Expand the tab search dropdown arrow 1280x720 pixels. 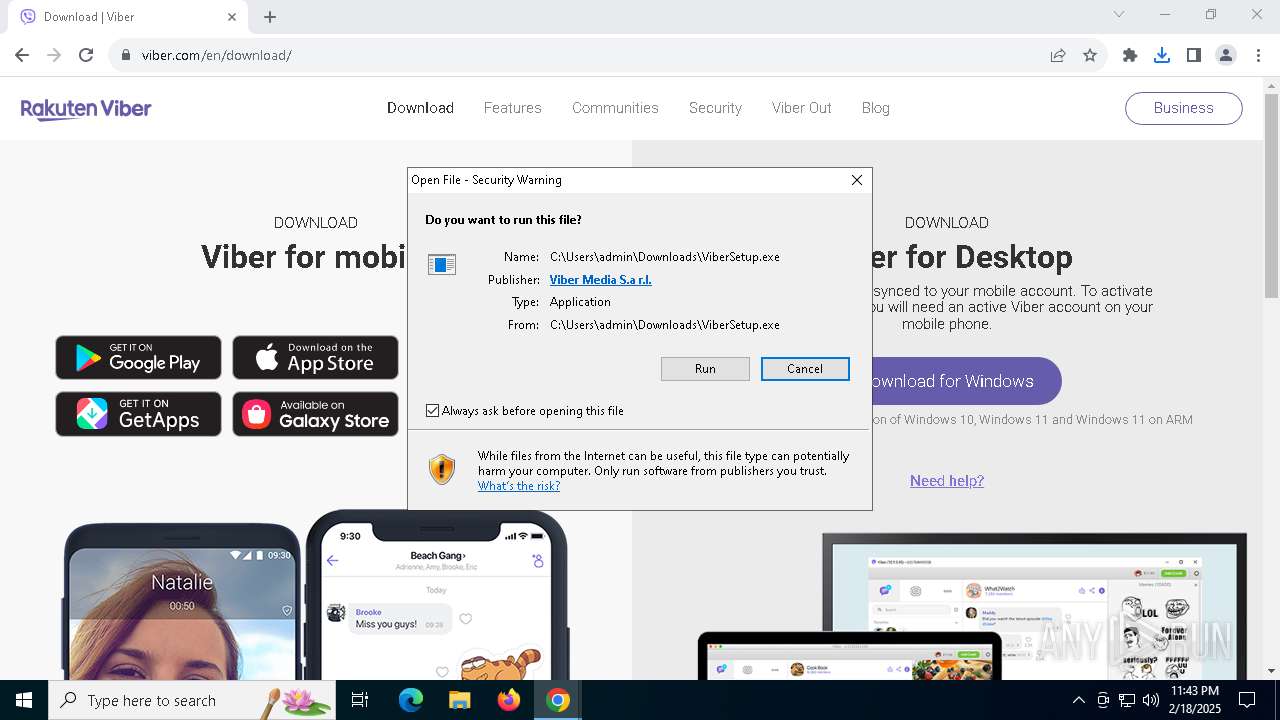point(1119,15)
